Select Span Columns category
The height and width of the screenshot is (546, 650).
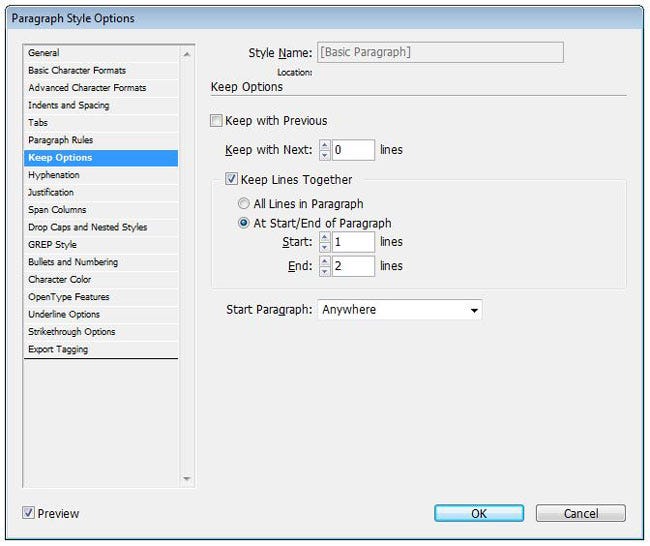[x=101, y=210]
